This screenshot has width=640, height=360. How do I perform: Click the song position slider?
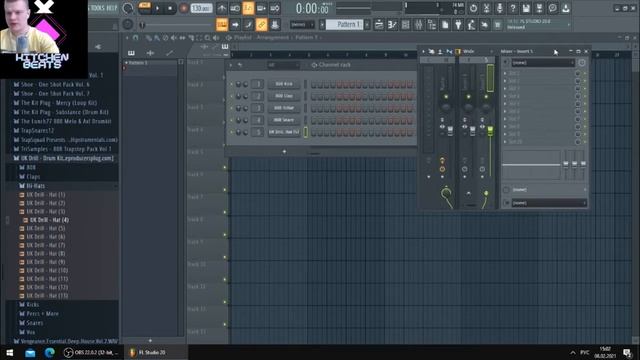[178, 25]
